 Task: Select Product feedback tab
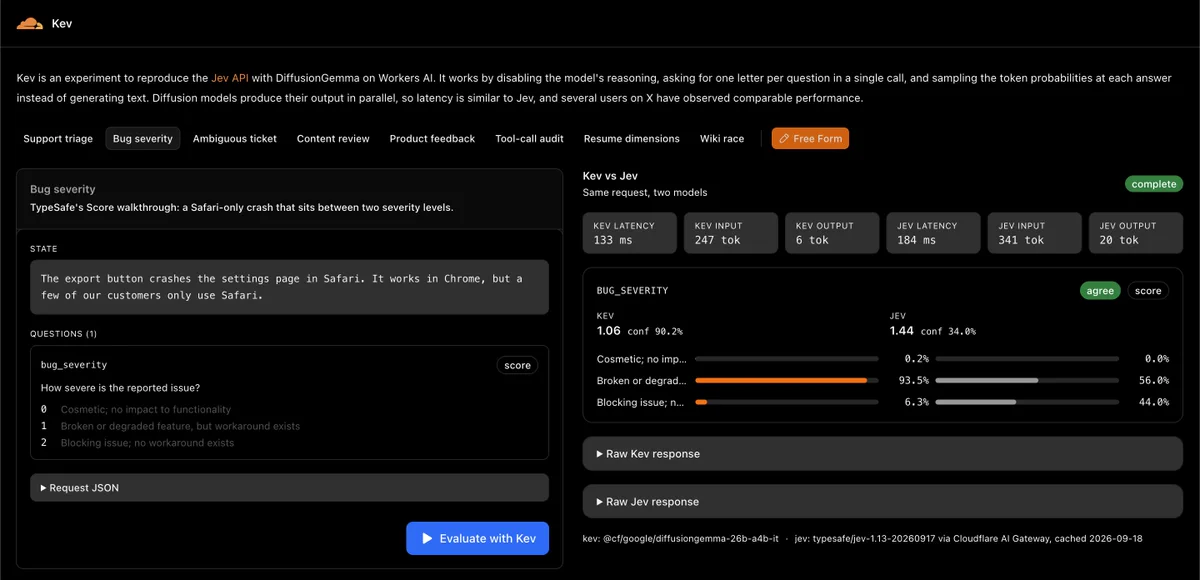[x=432, y=139]
